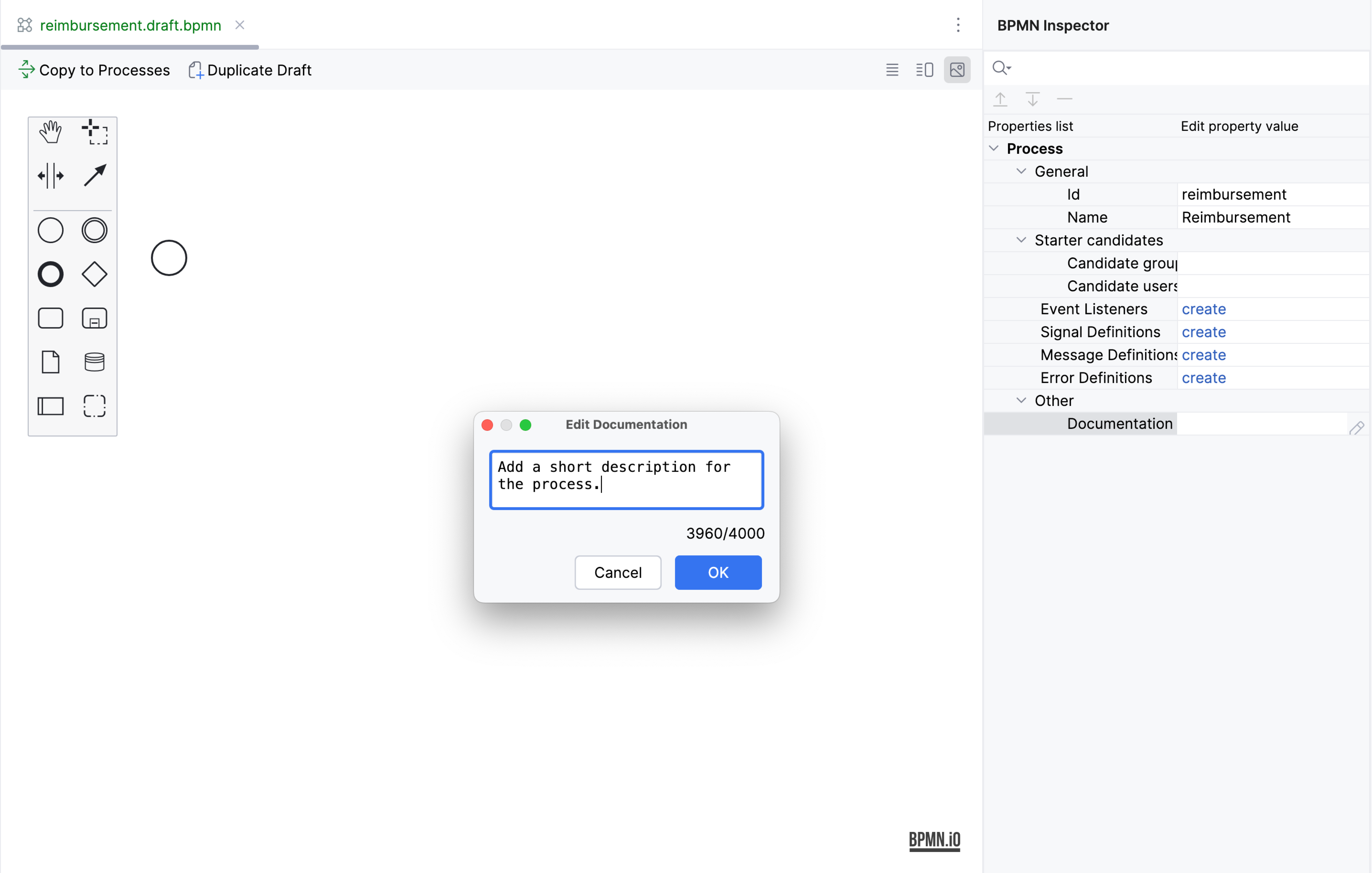1372x873 pixels.
Task: Switch to diagram preview-only view
Action: [x=957, y=70]
